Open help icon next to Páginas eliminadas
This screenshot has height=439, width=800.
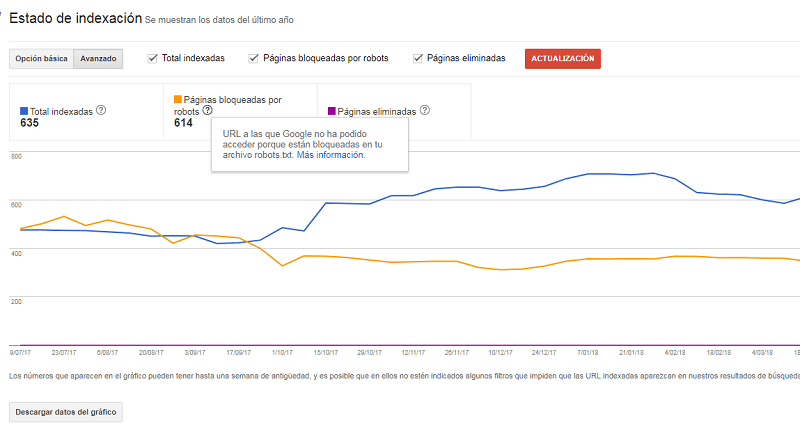[425, 111]
